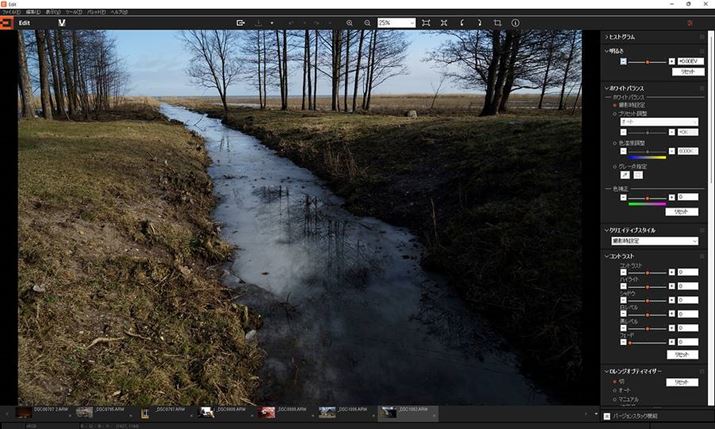Decrease color tint with minus button
715x429 pixels.
[623, 197]
